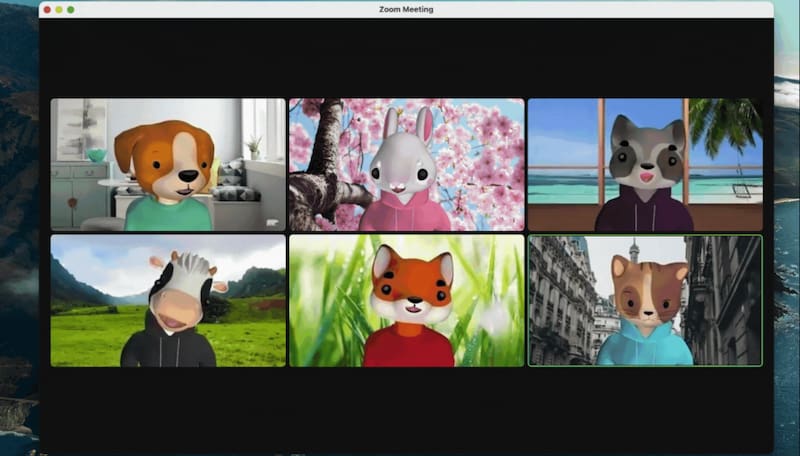Enter fullscreen with the green window button
Viewport: 800px width, 456px height.
pyautogui.click(x=70, y=9)
